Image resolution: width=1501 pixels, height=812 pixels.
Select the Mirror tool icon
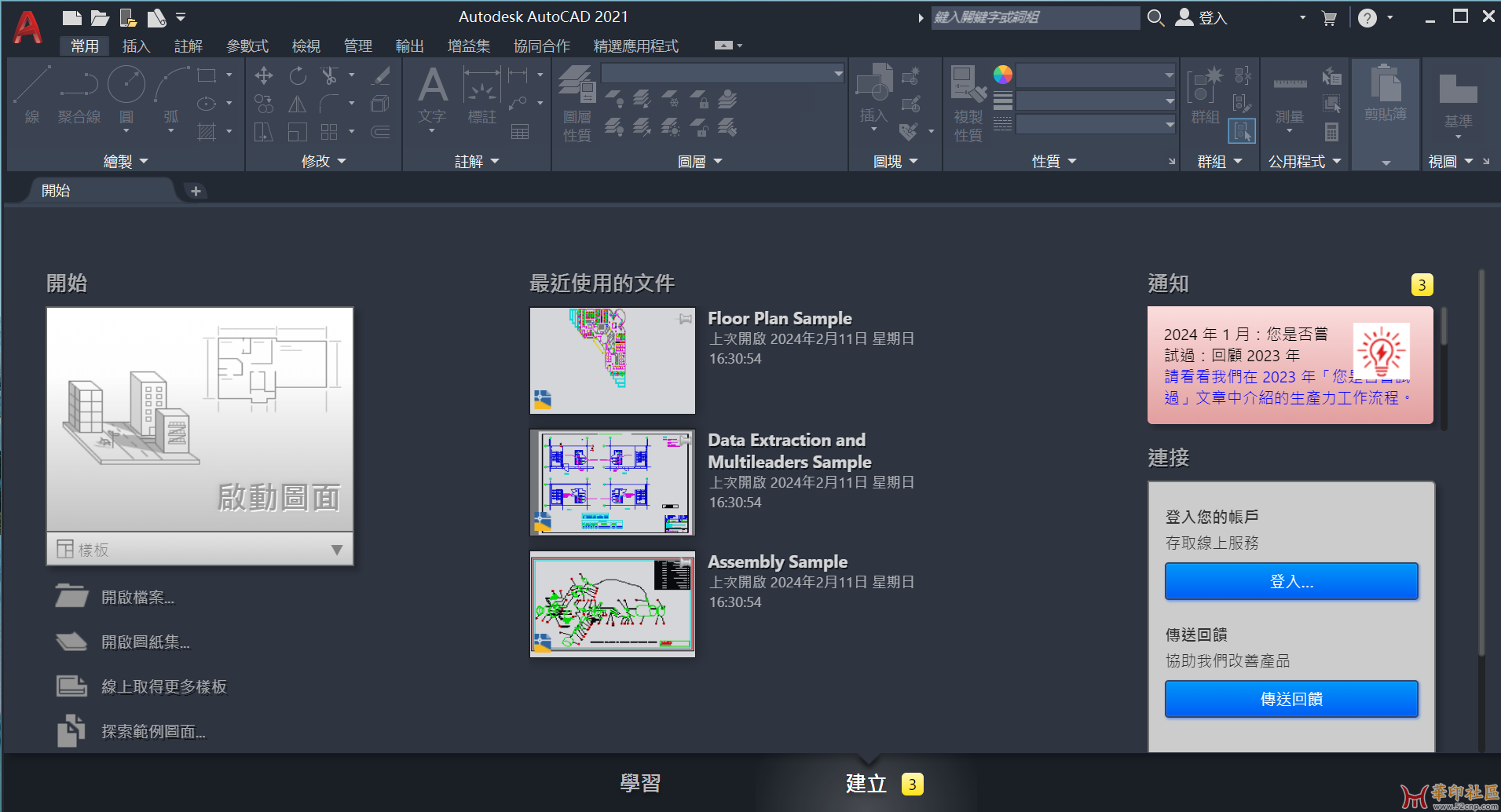coord(298,104)
